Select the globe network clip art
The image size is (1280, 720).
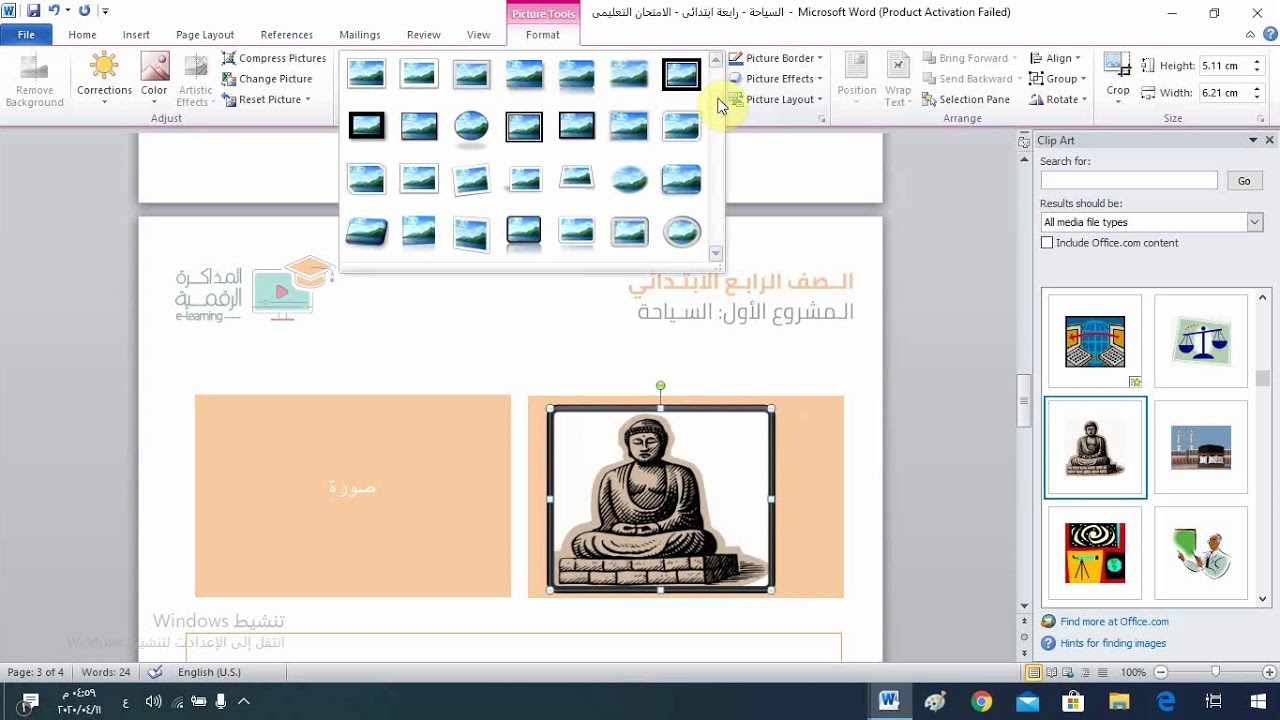point(1095,341)
